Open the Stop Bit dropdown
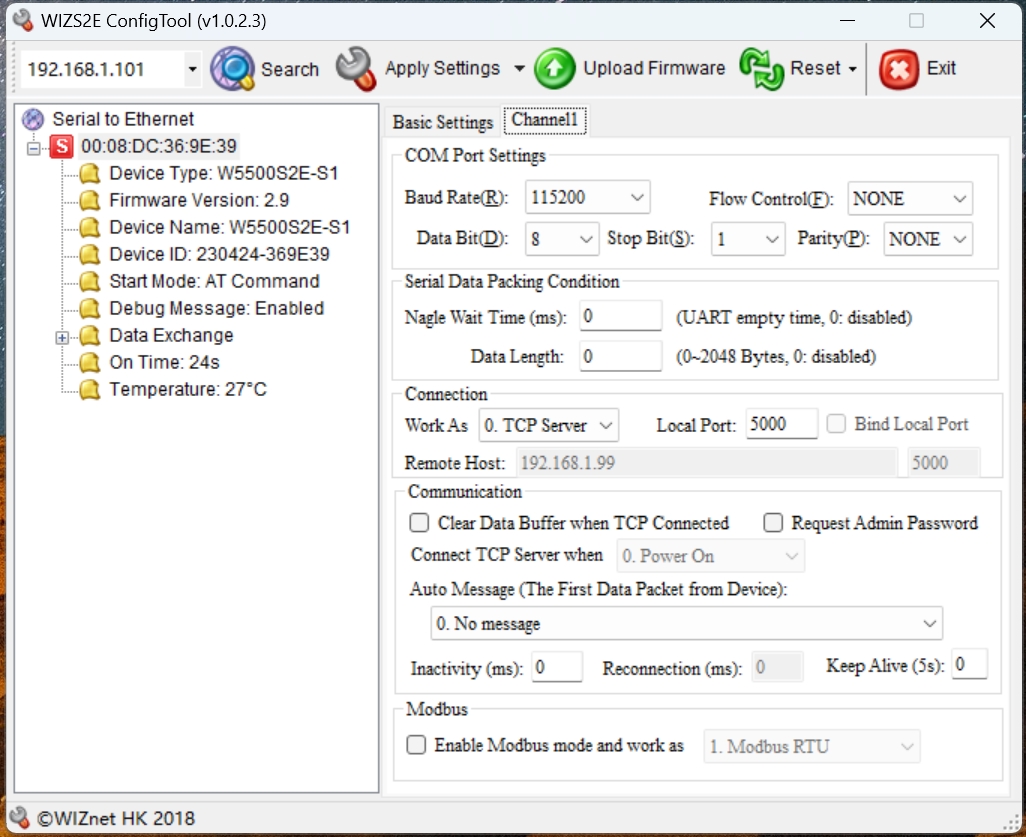 748,239
